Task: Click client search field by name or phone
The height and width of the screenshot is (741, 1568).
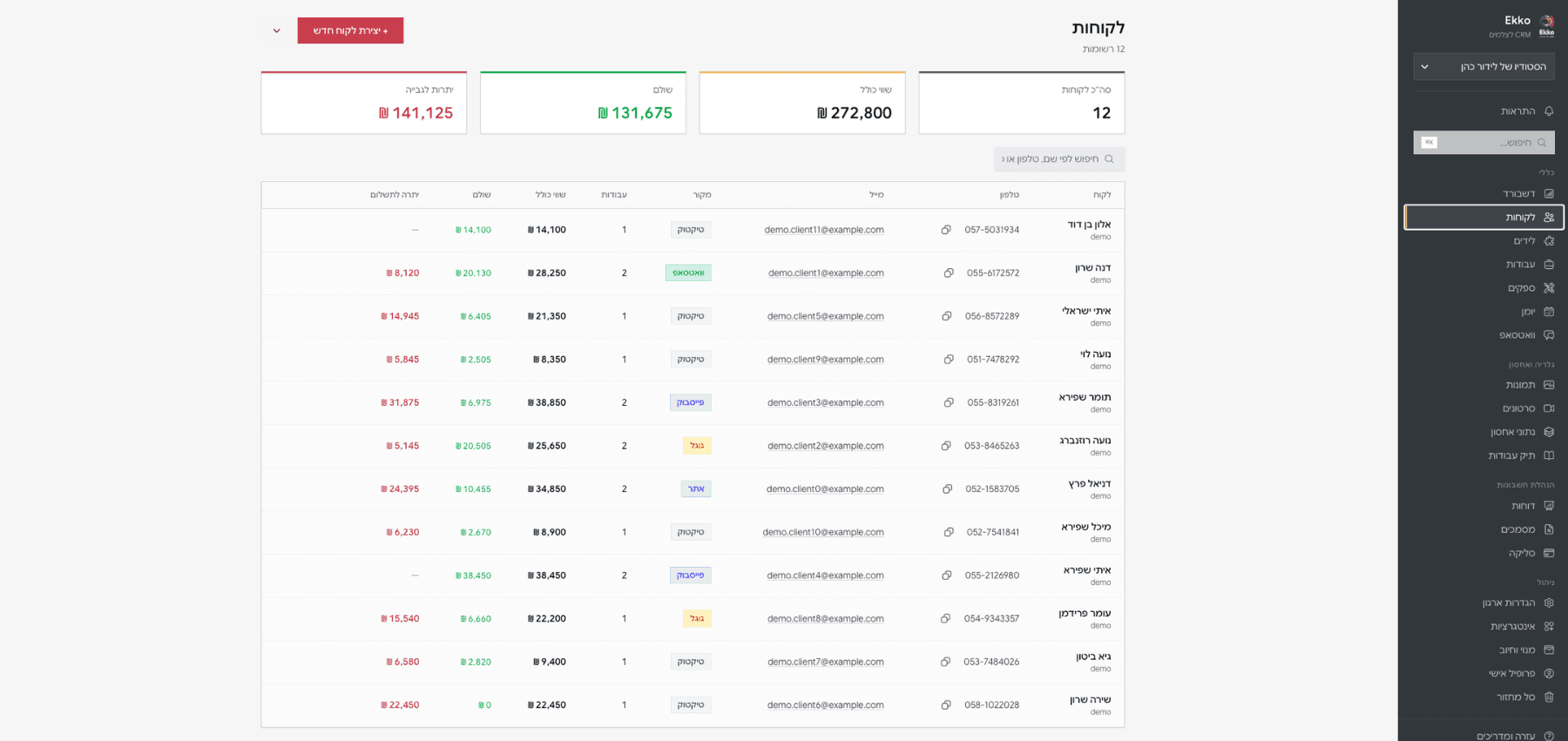Action: coord(1059,159)
